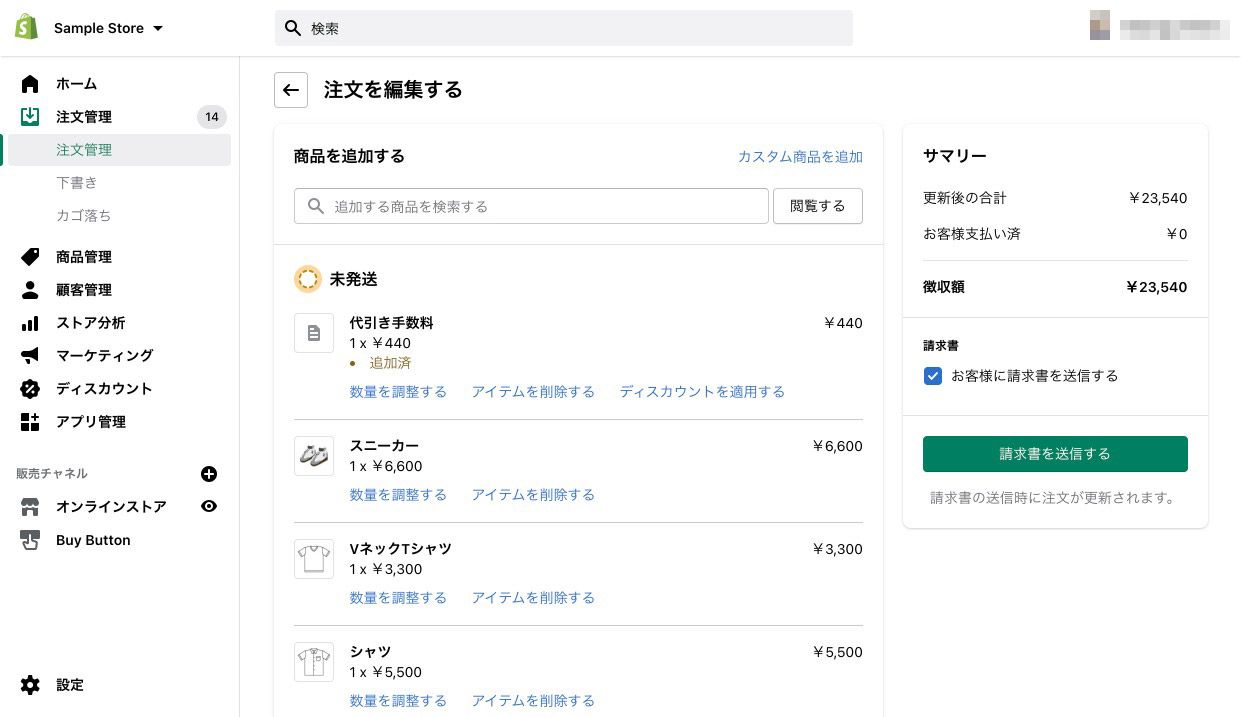Click the settings gear icon

point(30,685)
